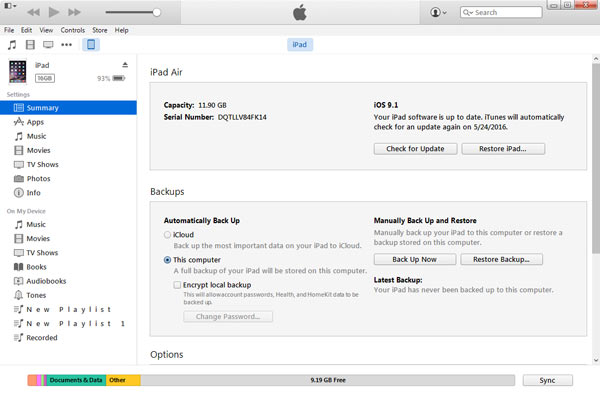The image size is (600, 395).
Task: Eject the iPad using eject icon
Action: (x=125, y=65)
